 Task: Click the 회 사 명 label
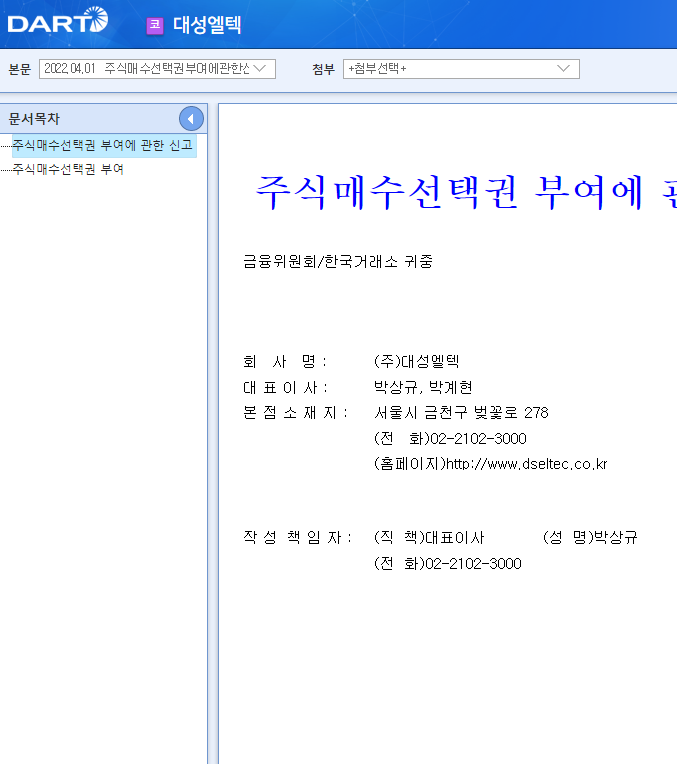pyautogui.click(x=285, y=362)
